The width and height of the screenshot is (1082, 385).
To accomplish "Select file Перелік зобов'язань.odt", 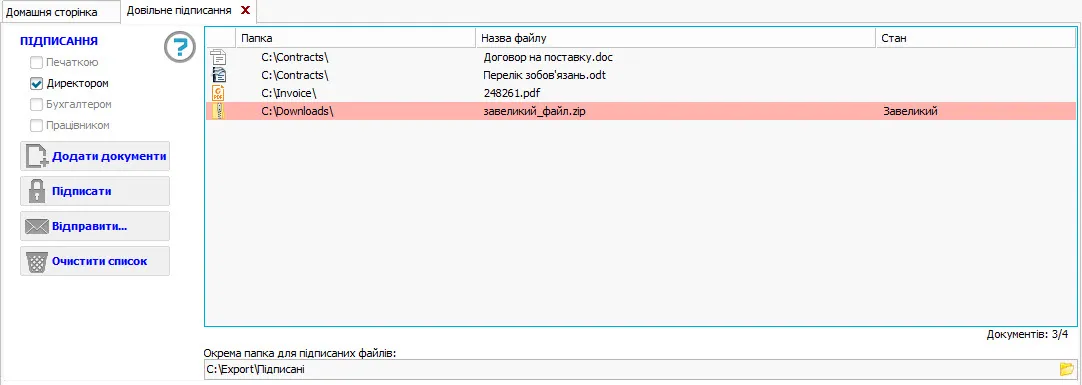I will tap(545, 75).
